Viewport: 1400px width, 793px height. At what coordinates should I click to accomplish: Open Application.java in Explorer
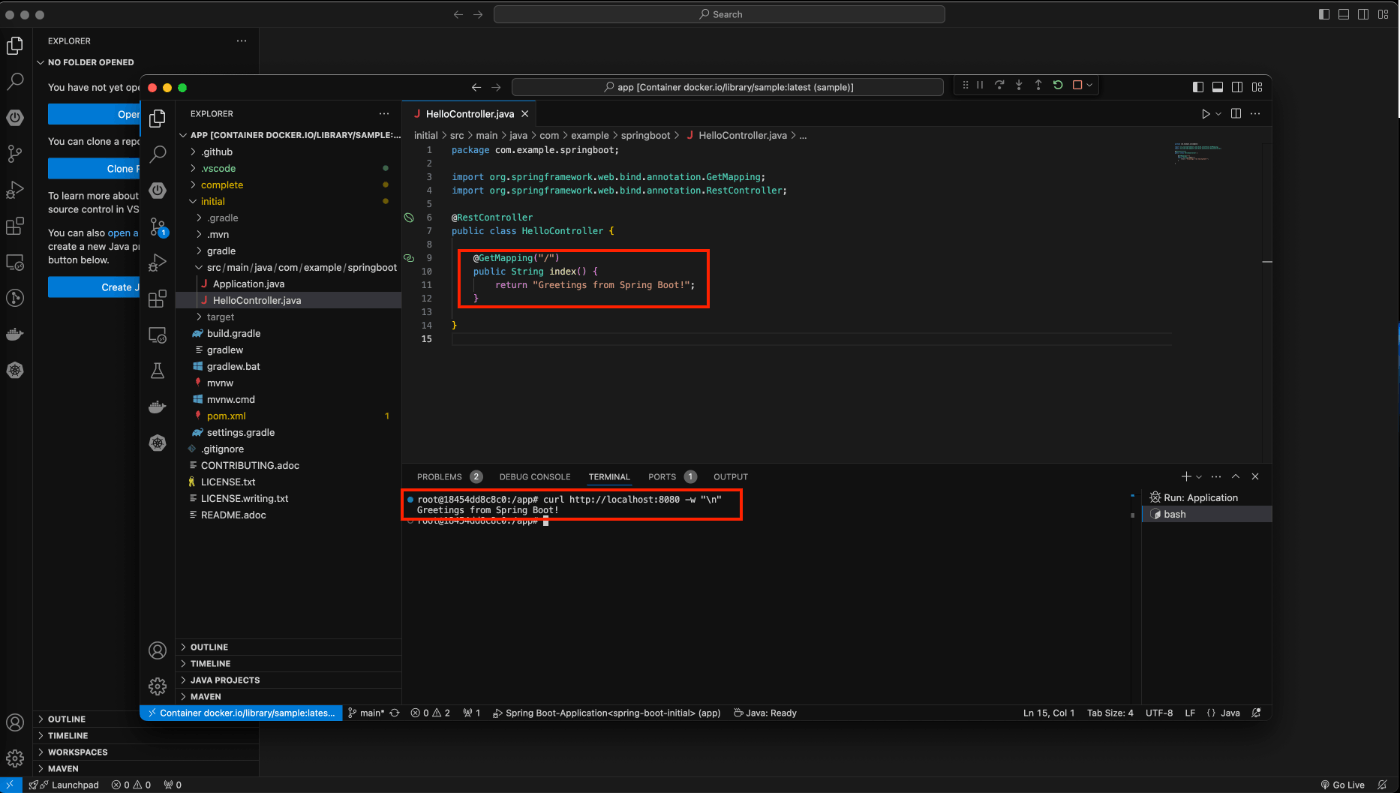click(288, 284)
